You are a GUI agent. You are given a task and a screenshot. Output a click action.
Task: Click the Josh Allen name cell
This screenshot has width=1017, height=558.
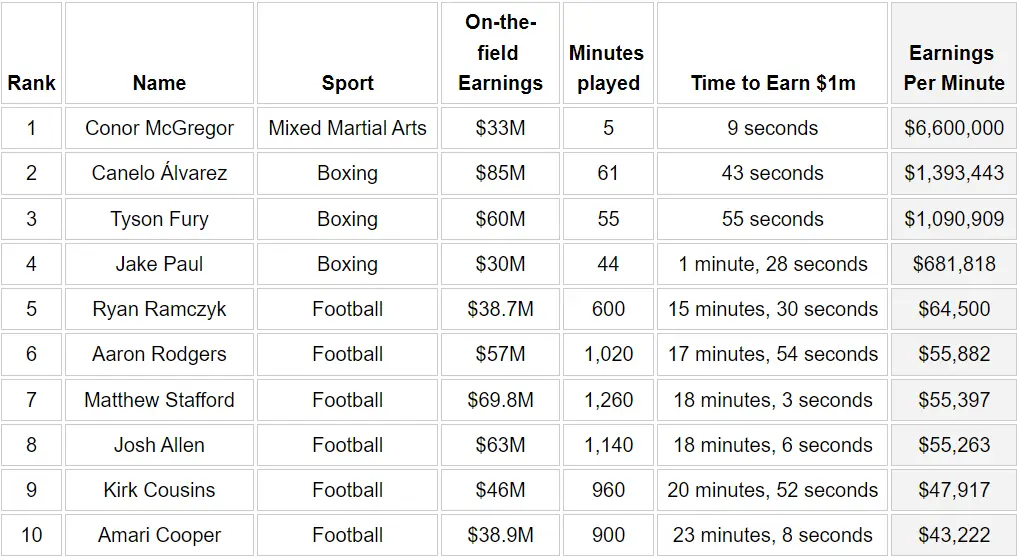click(x=159, y=445)
